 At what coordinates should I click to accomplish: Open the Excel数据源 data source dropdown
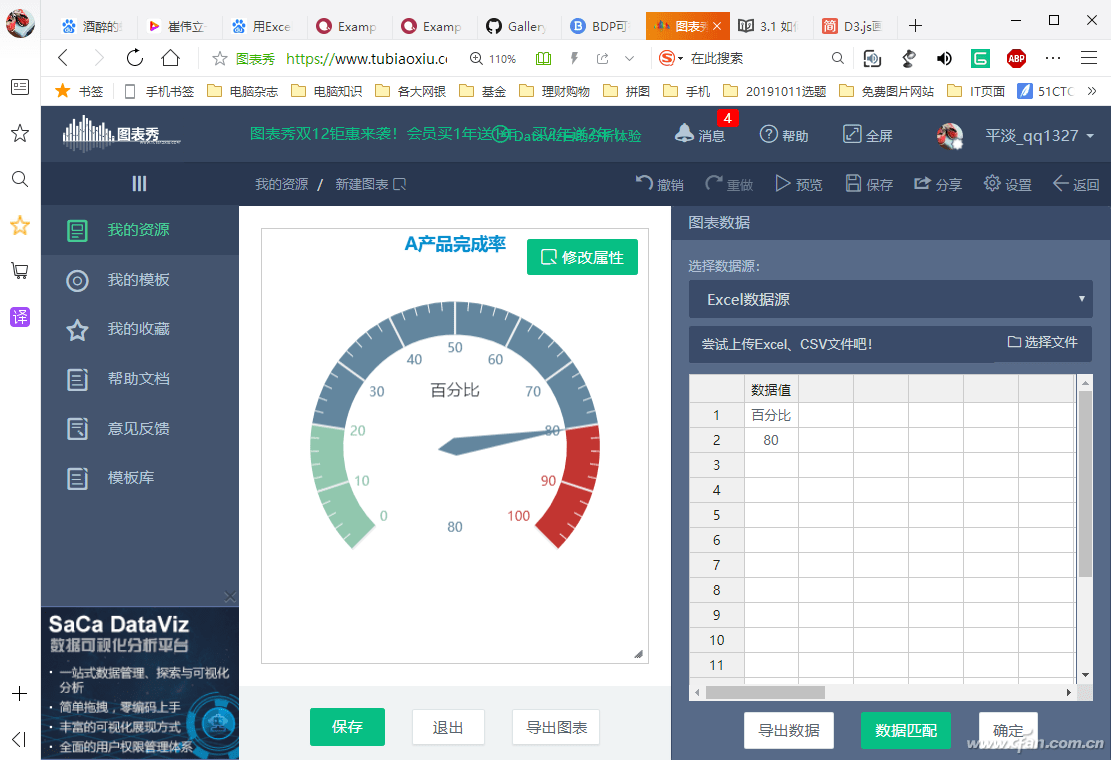890,299
